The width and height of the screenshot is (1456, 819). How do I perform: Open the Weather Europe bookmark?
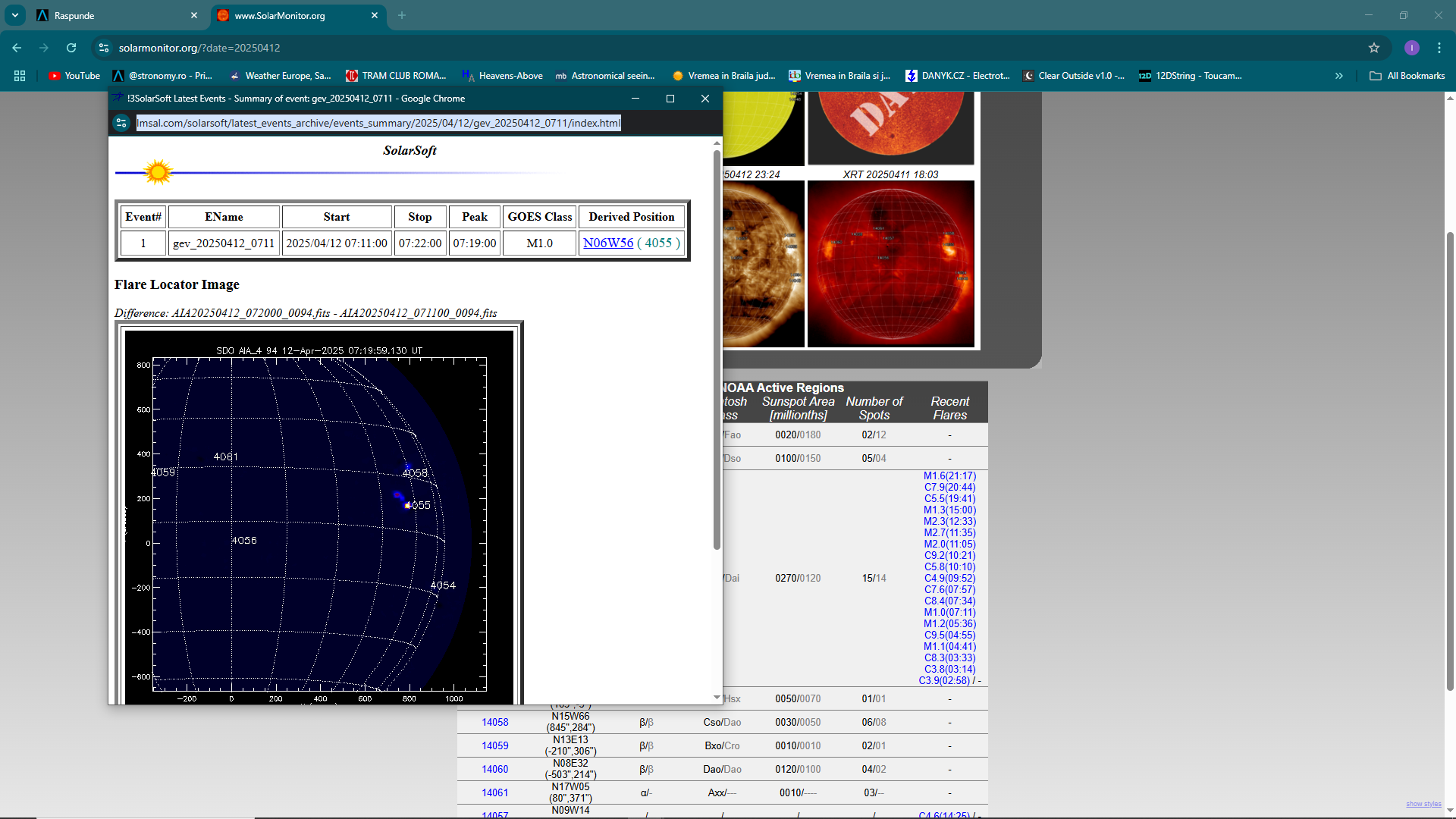pyautogui.click(x=280, y=76)
